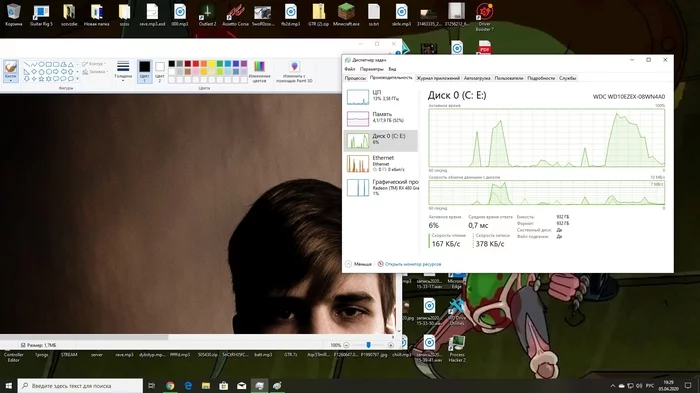Pick the green color swatch in Paint
Image resolution: width=700 pixels, height=393 pixels.
pos(220,64)
